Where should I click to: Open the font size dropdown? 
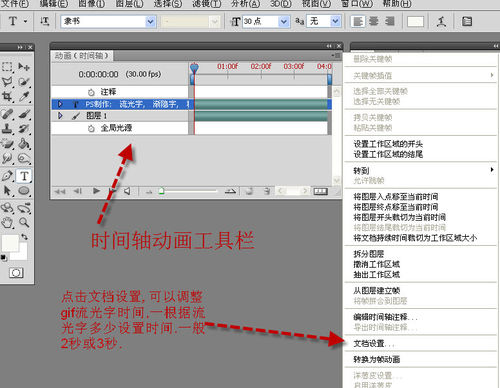pyautogui.click(x=284, y=22)
